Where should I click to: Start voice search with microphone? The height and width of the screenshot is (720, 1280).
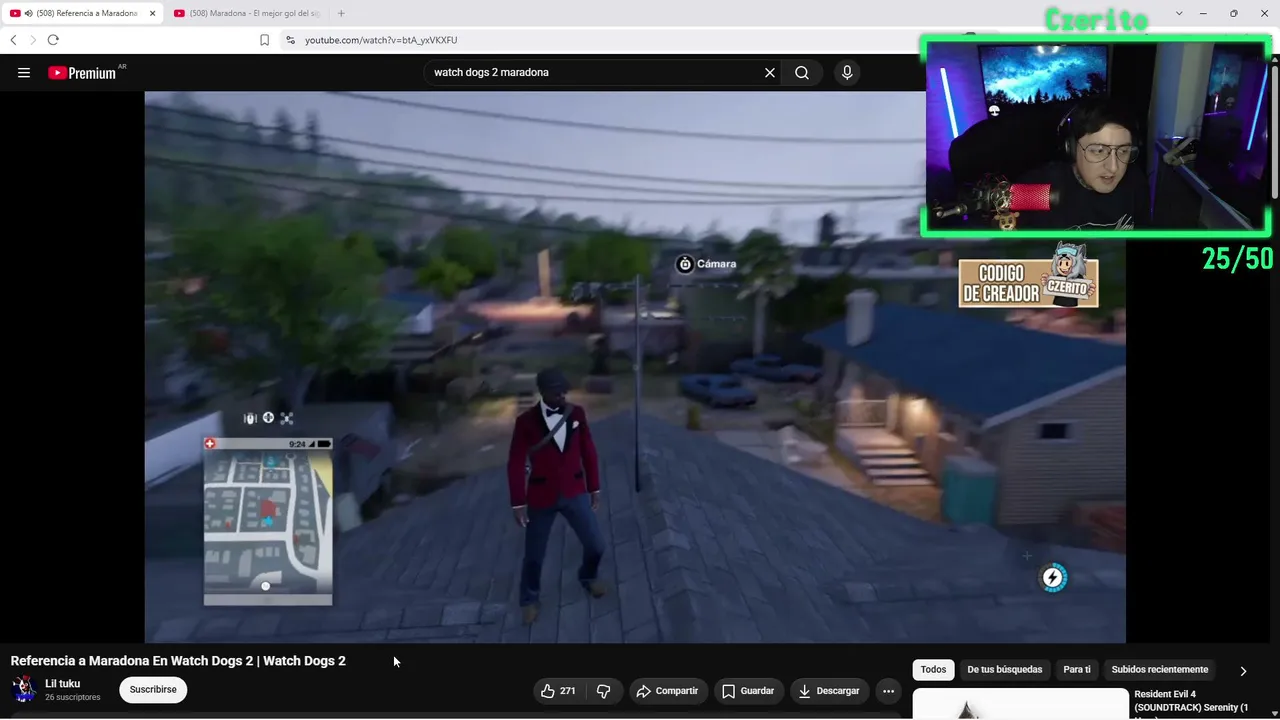click(847, 72)
